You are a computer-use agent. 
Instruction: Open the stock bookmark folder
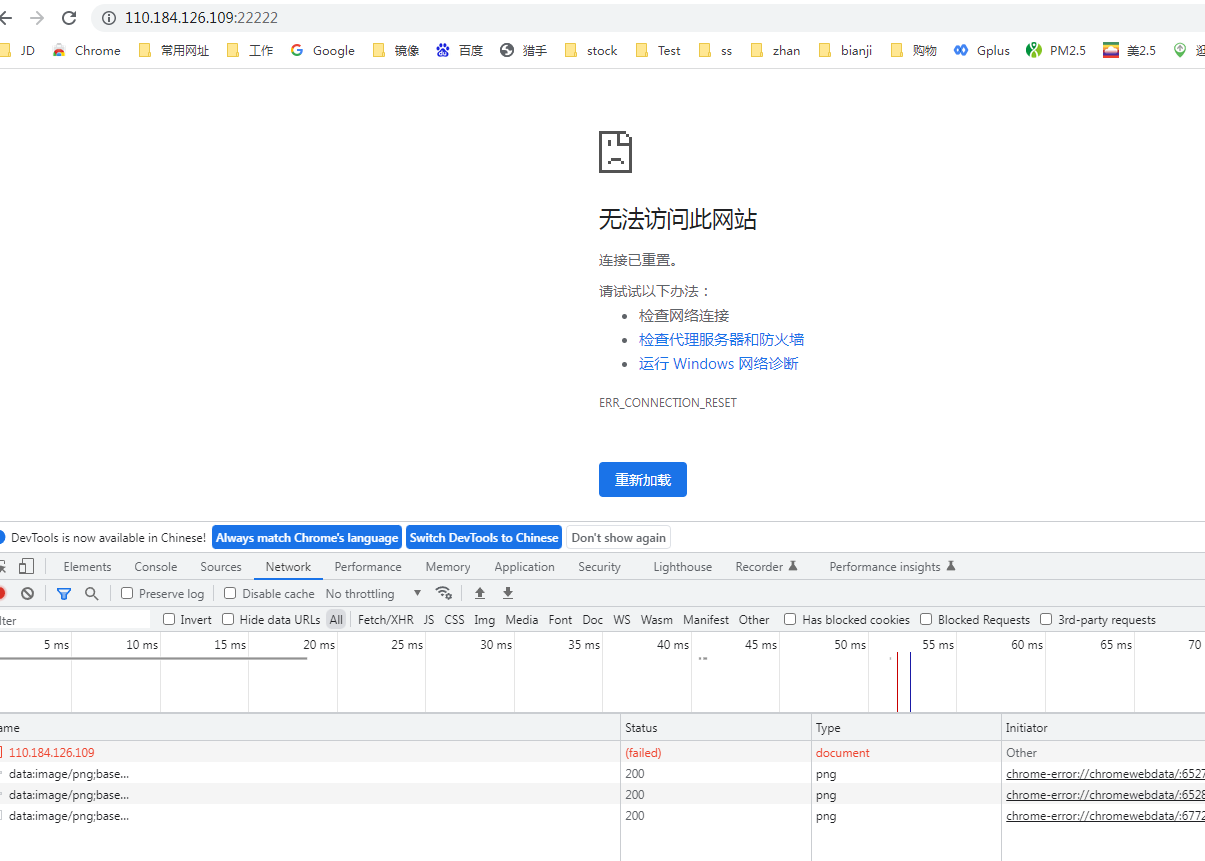[x=591, y=50]
